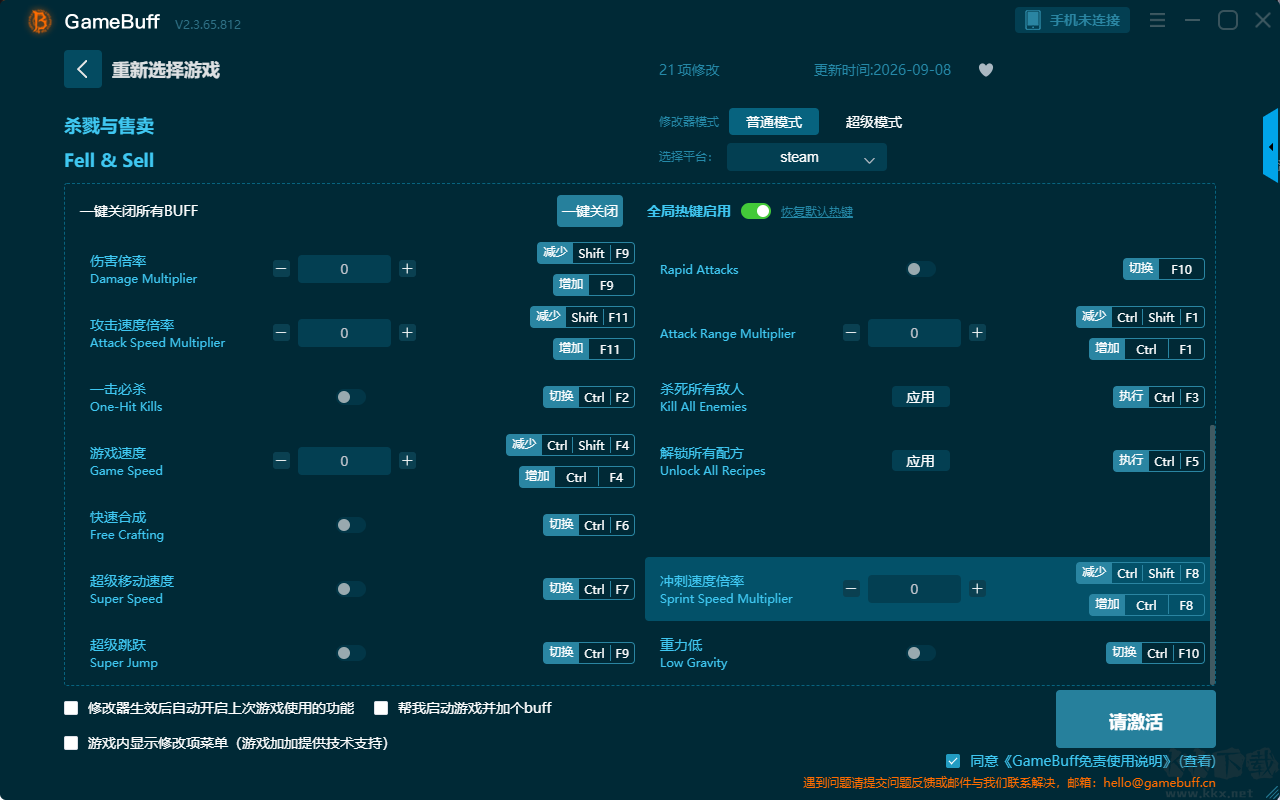Click the Attack Range Multiplier value field
This screenshot has height=800, width=1280.
tap(914, 333)
